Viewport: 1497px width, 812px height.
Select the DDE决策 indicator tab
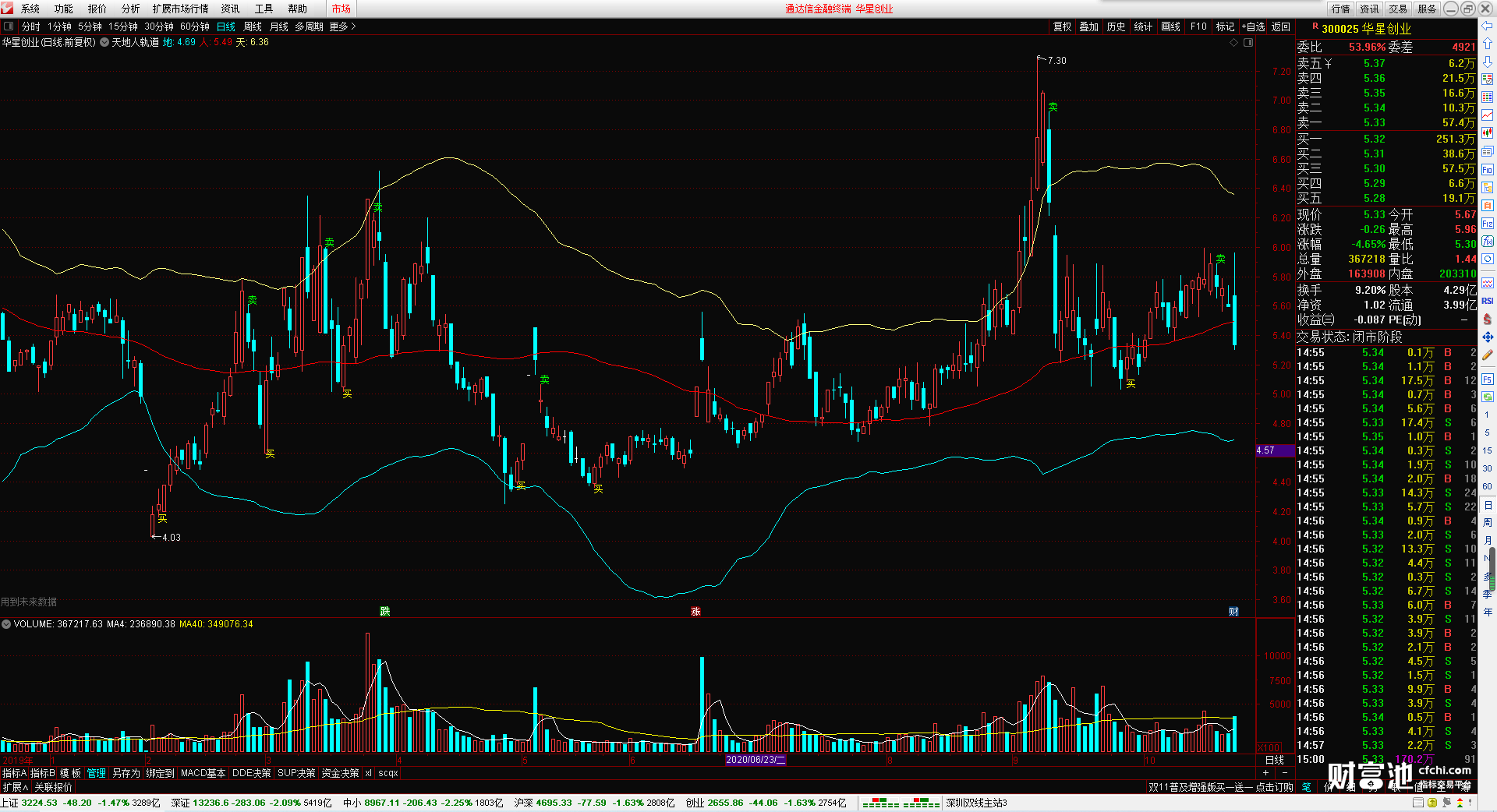click(x=252, y=773)
